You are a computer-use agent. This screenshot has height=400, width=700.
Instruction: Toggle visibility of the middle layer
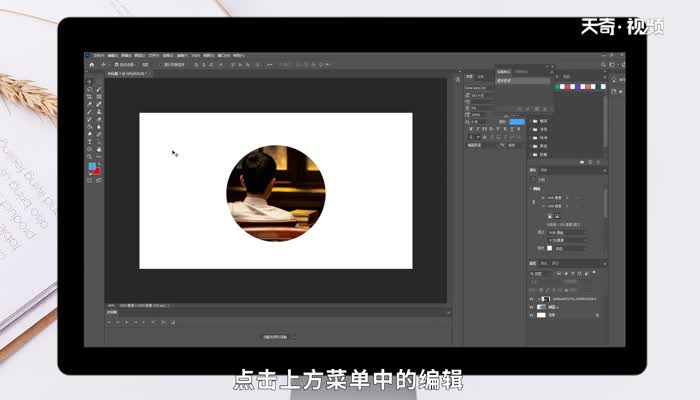pos(532,307)
